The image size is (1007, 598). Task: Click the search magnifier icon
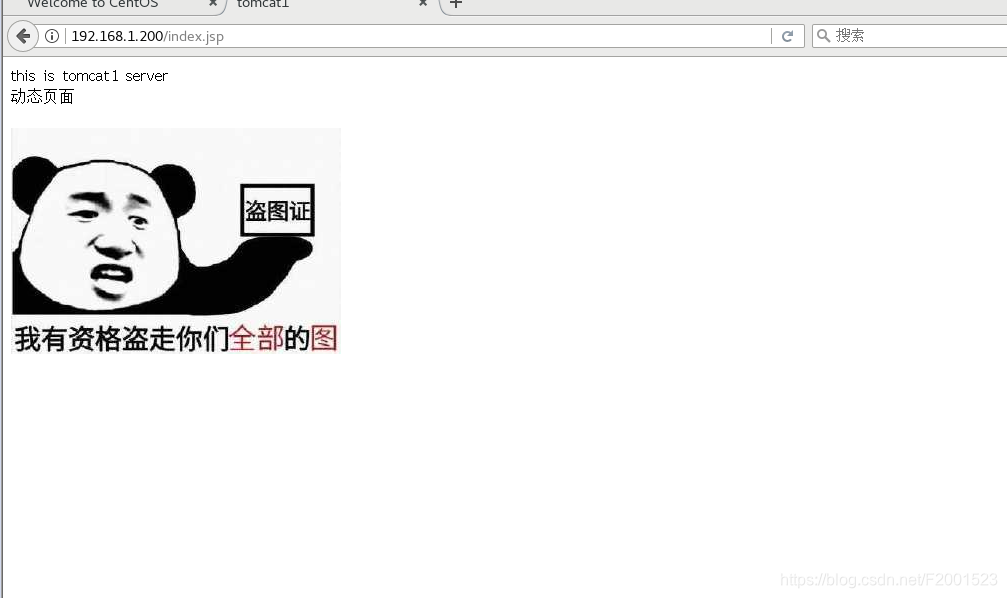pos(823,36)
